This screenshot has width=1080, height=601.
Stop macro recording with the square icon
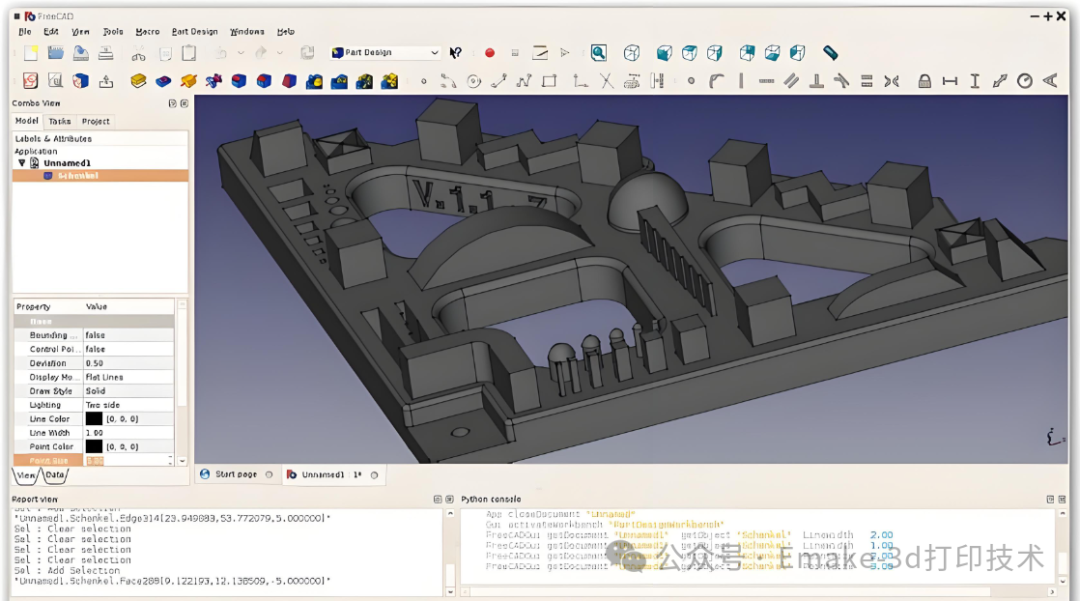click(x=515, y=53)
